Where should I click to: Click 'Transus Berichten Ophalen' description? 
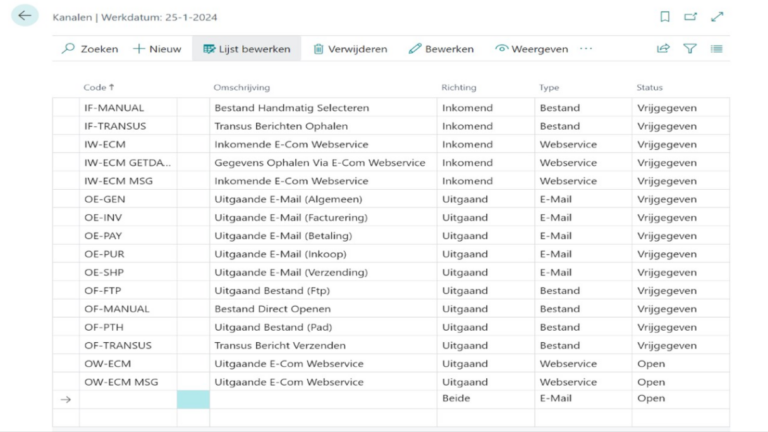tap(281, 126)
